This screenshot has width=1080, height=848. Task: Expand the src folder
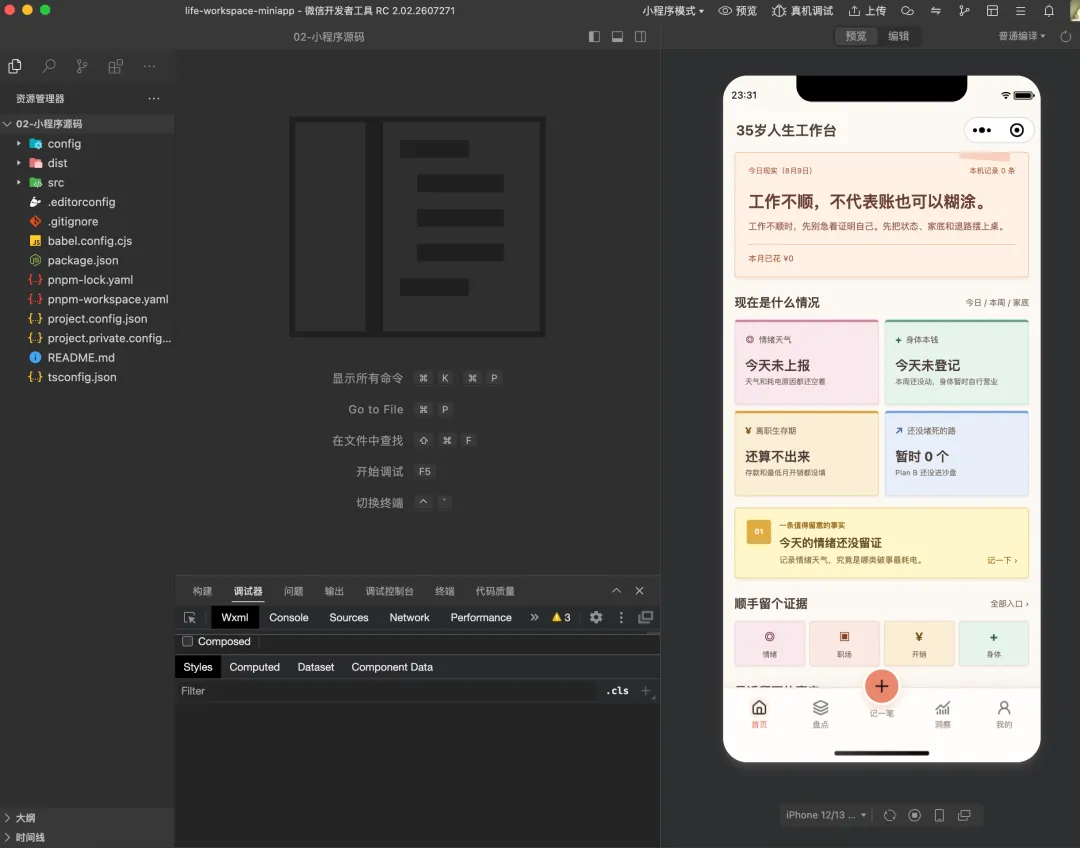coord(87,183)
